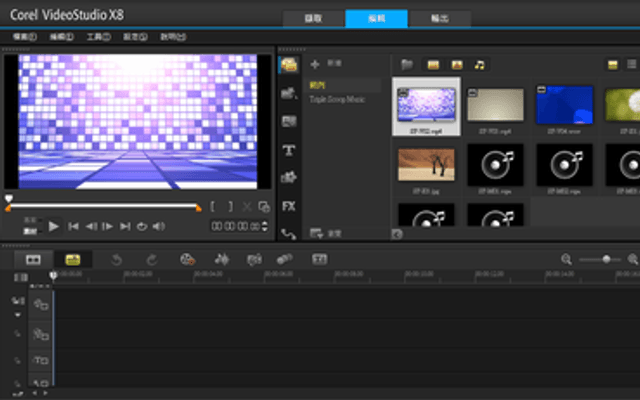This screenshot has width=640, height=400.
Task: Open the Record/Capture Option icon
Action: [x=187, y=259]
